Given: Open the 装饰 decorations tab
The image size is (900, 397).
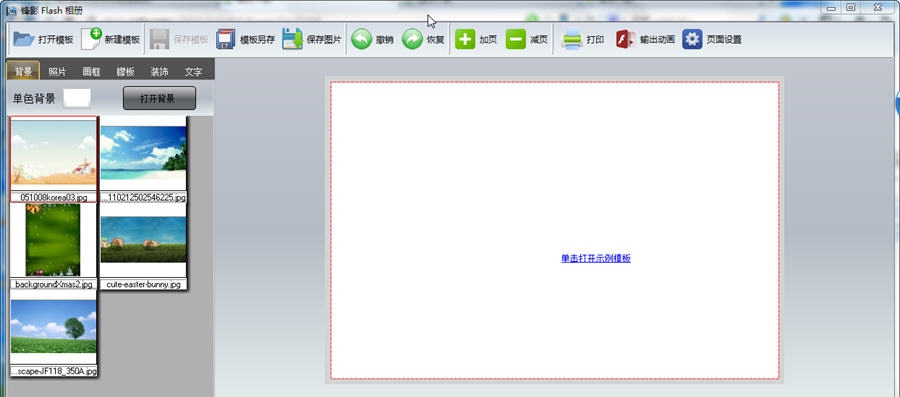Looking at the screenshot, I should (160, 72).
